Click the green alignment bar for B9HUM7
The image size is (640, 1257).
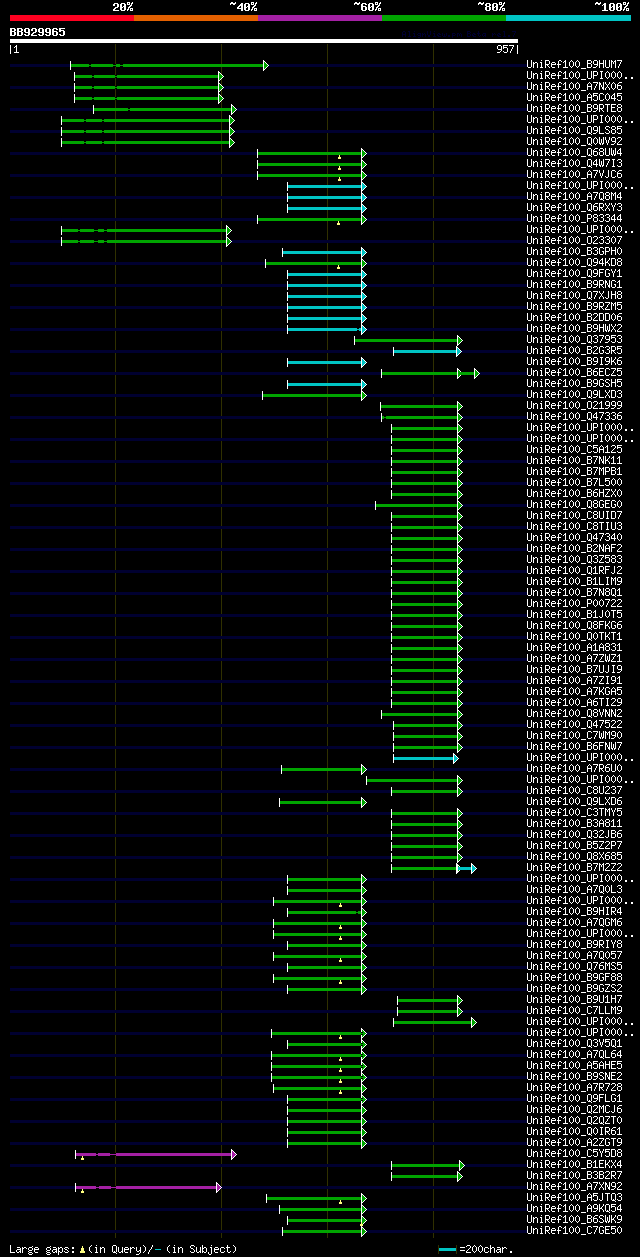point(169,65)
